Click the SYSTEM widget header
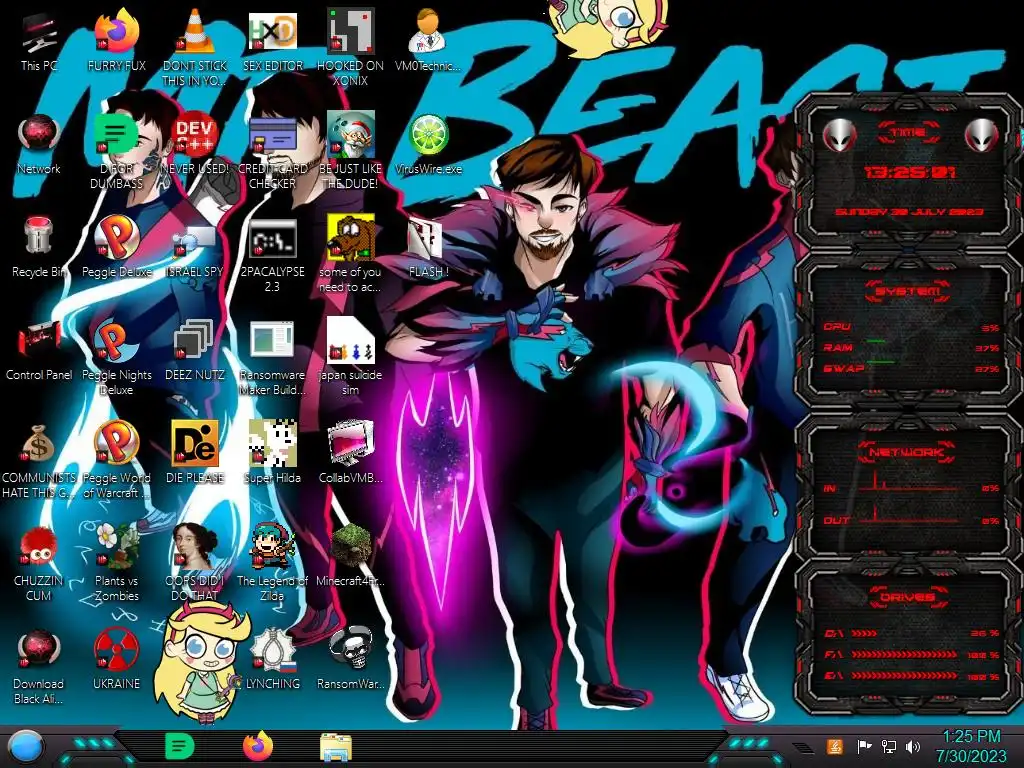This screenshot has width=1024, height=768. (x=908, y=291)
